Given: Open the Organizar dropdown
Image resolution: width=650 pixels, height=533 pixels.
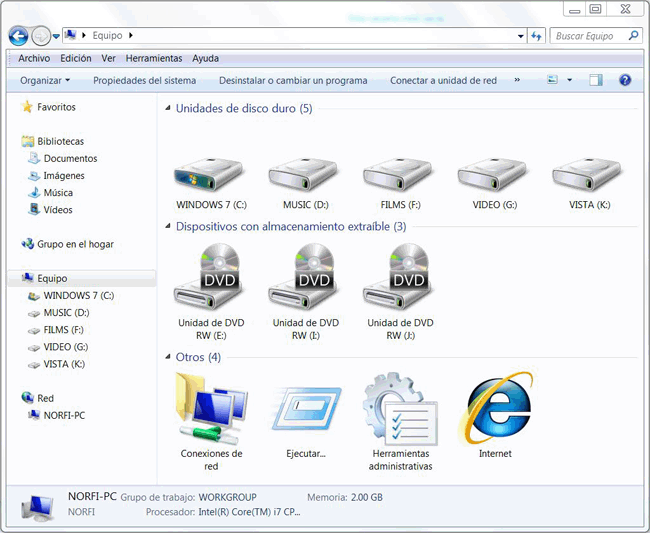Looking at the screenshot, I should click(45, 80).
